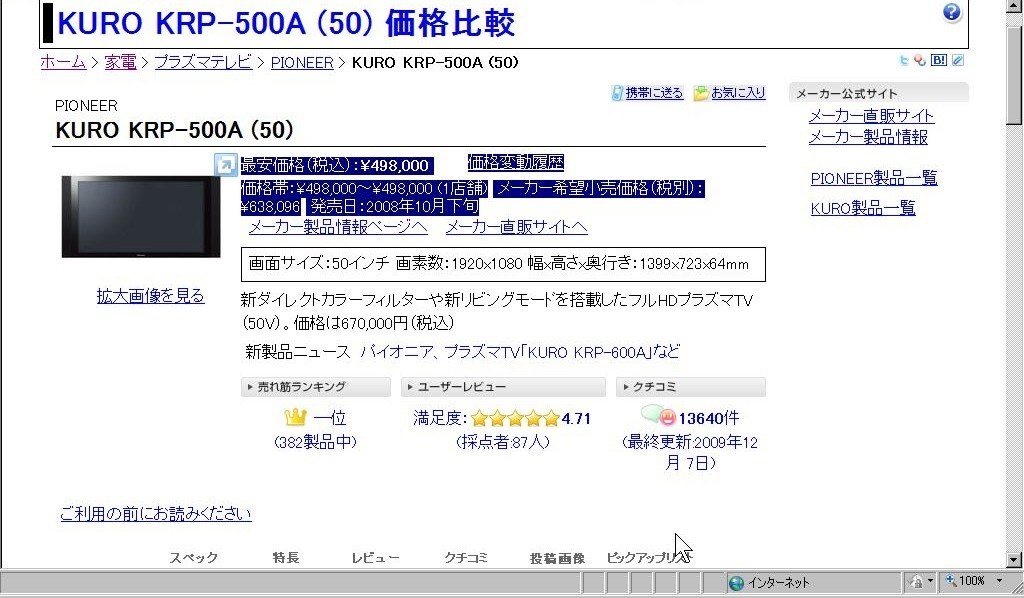The width and height of the screenshot is (1024, 598).
Task: Click the mobile phone icon next to 携帯に送る
Action: tap(617, 91)
